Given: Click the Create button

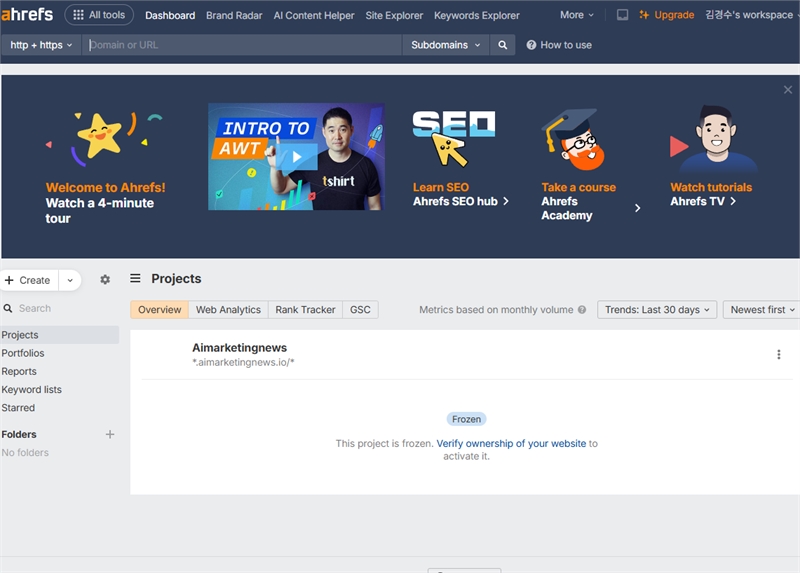Looking at the screenshot, I should 29,280.
